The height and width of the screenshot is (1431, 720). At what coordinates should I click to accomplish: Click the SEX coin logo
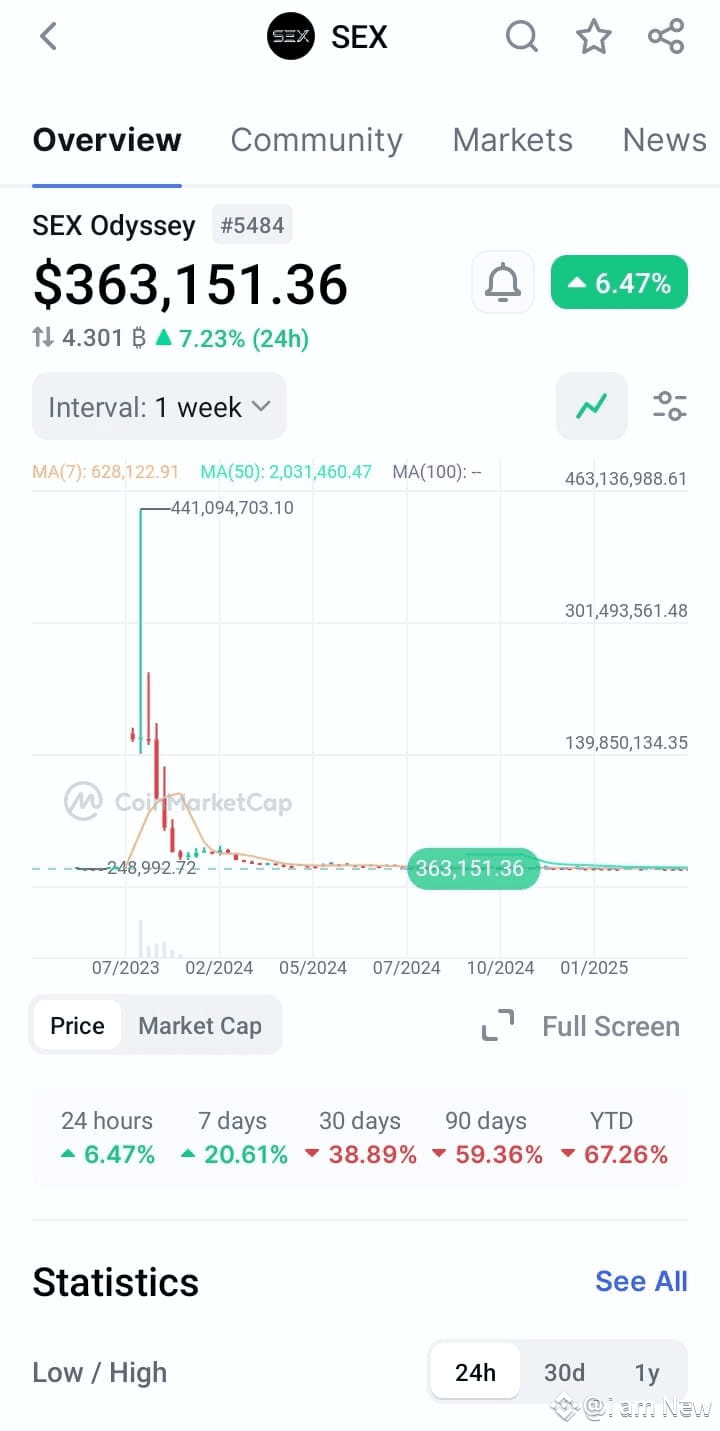pyautogui.click(x=290, y=36)
